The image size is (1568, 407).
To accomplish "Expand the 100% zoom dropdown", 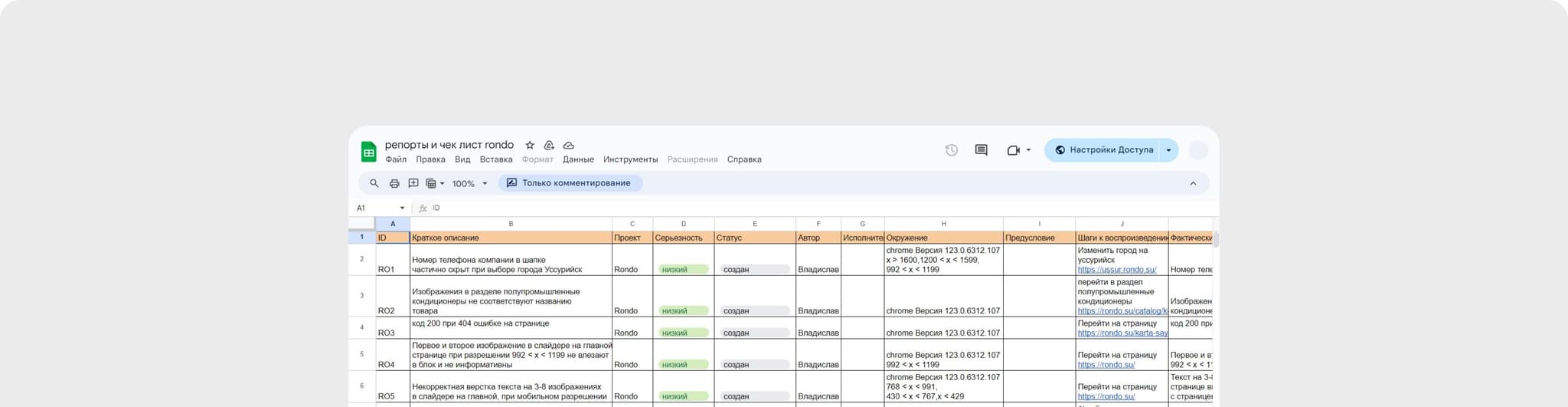I will (469, 184).
